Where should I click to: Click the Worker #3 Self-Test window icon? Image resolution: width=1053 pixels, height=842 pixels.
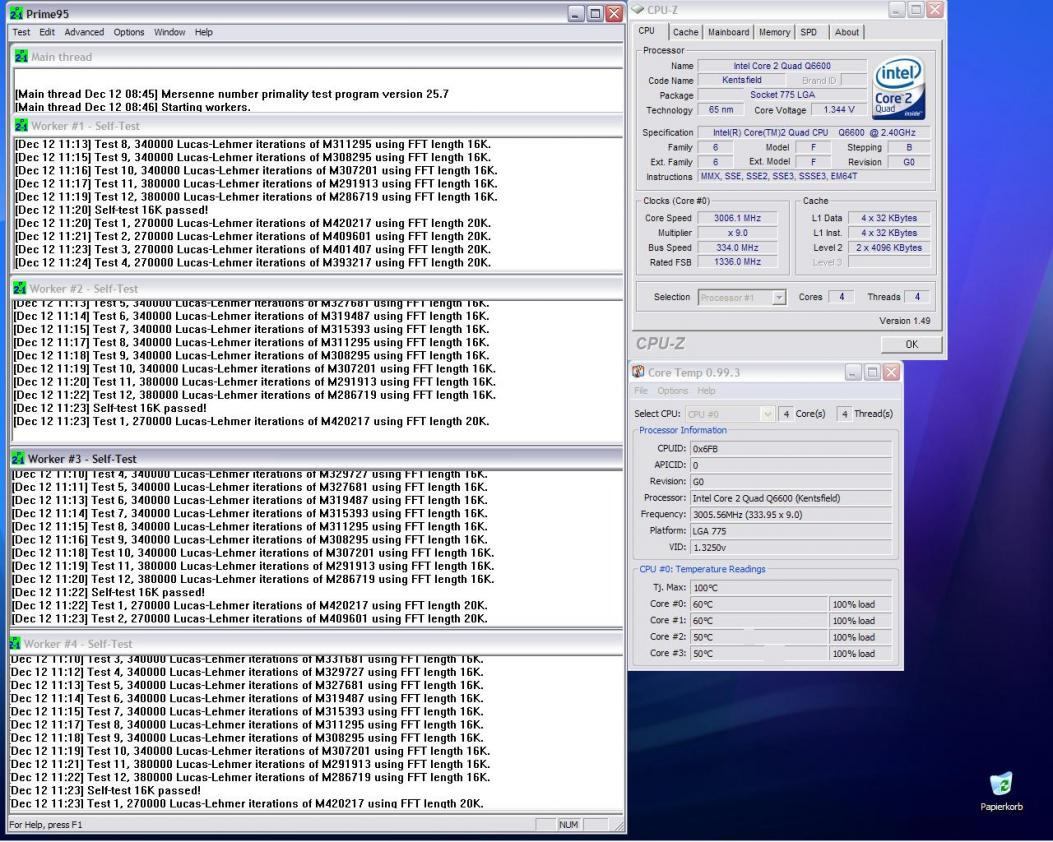(x=18, y=459)
